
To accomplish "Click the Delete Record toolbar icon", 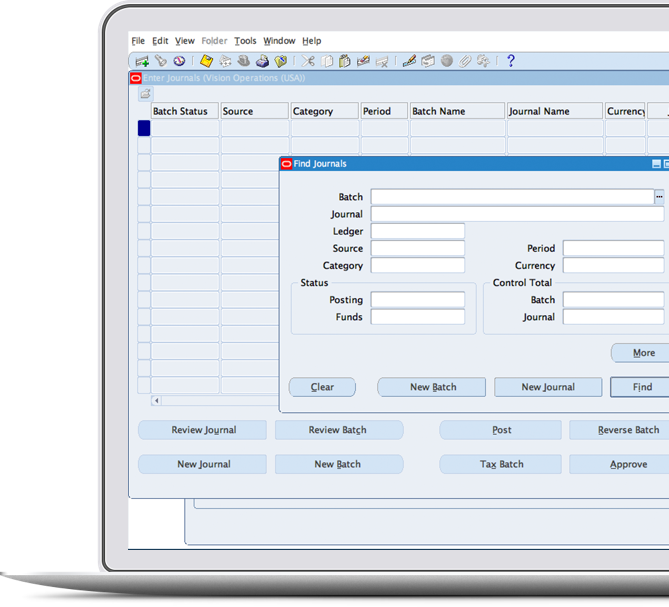I will (382, 62).
